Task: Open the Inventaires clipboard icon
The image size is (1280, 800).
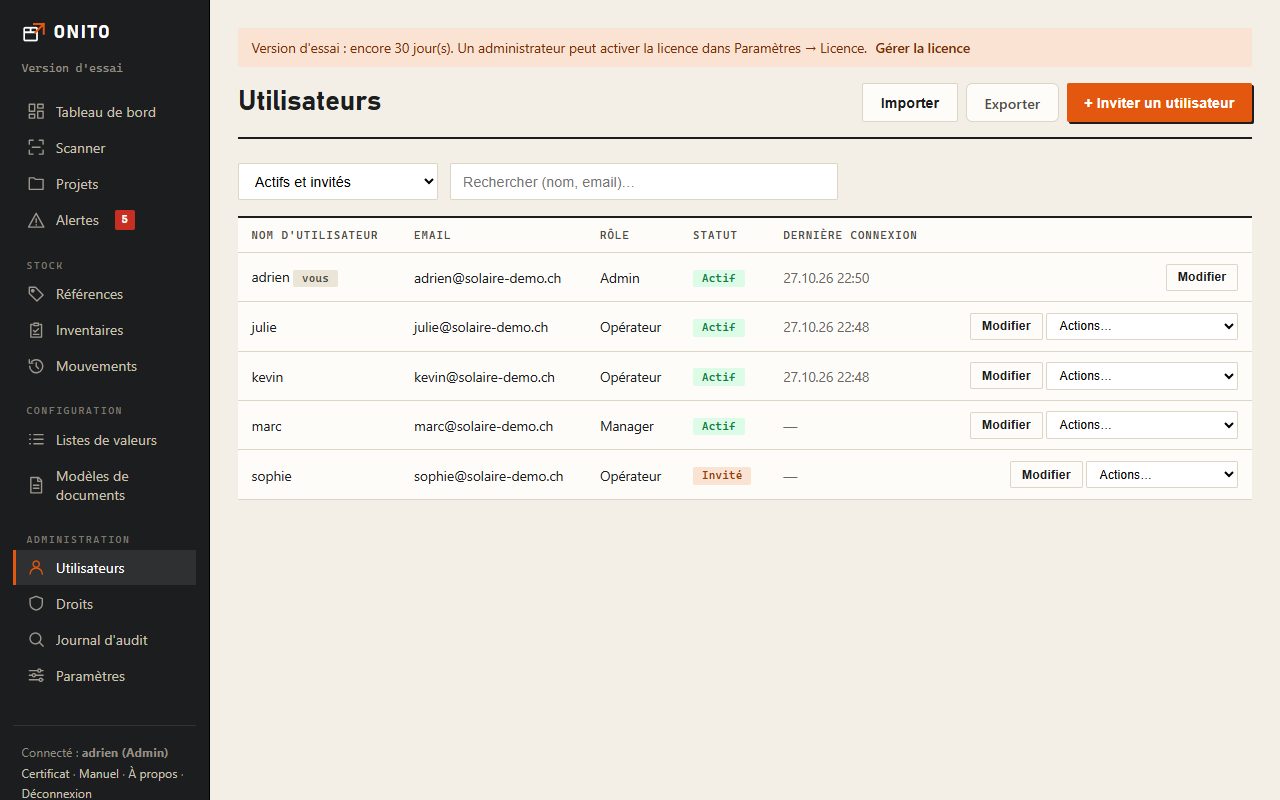Action: [36, 330]
